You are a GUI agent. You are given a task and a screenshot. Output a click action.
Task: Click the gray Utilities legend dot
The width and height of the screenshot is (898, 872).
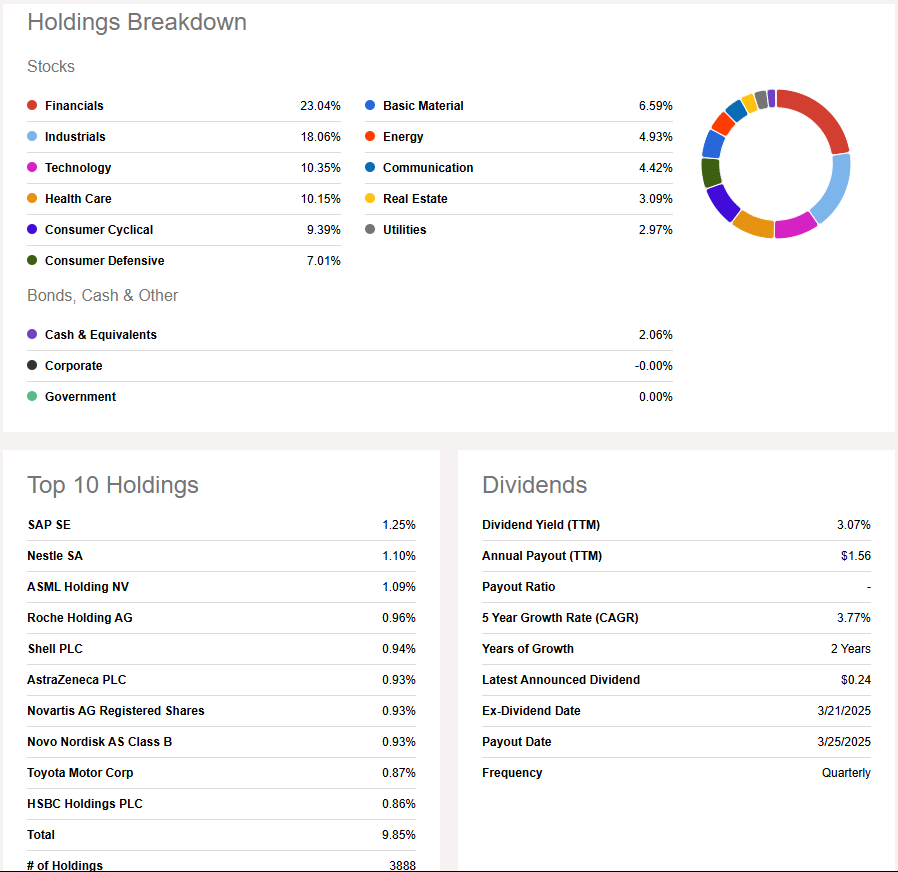(370, 230)
